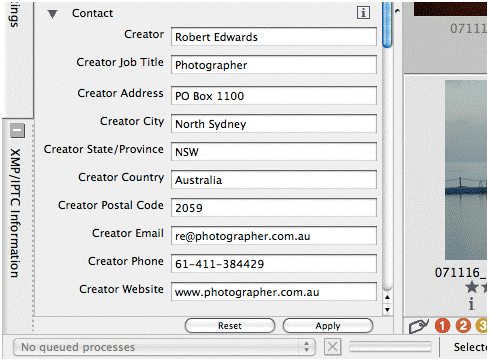The image size is (489, 361).
Task: Open the No queued processes dropdown
Action: 164,347
